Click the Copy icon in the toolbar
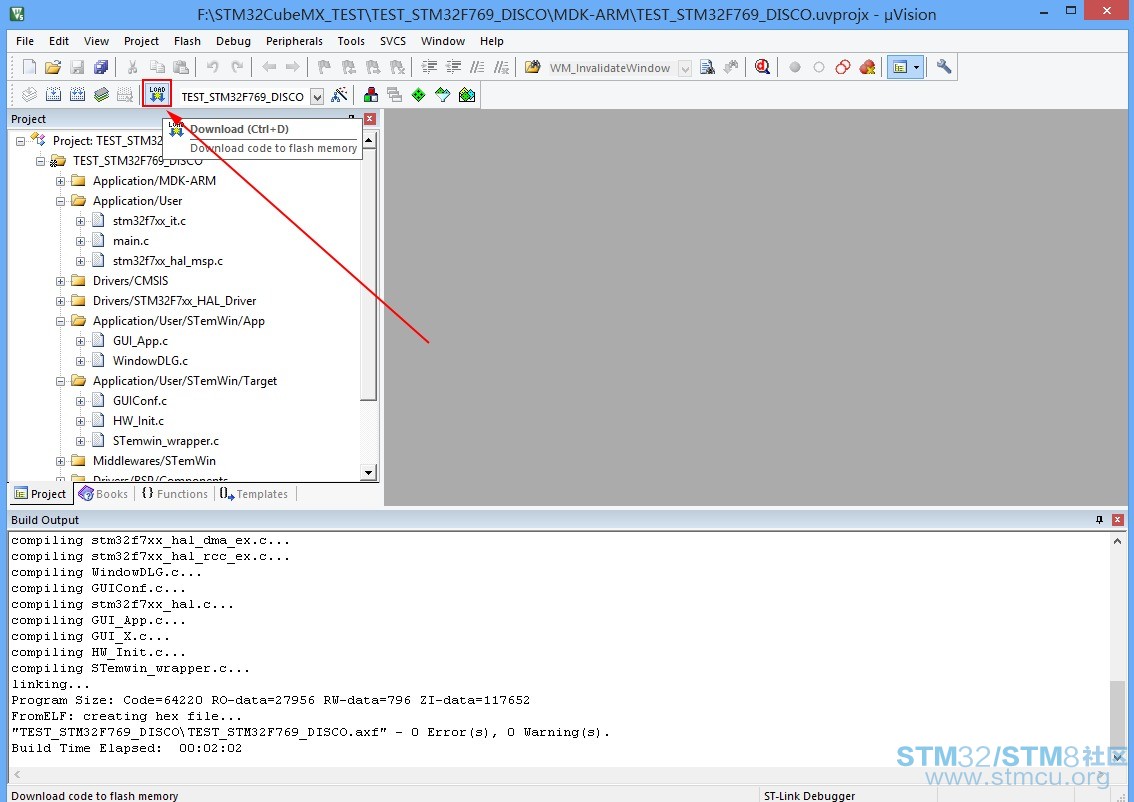Image resolution: width=1134 pixels, height=802 pixels. pos(157,67)
